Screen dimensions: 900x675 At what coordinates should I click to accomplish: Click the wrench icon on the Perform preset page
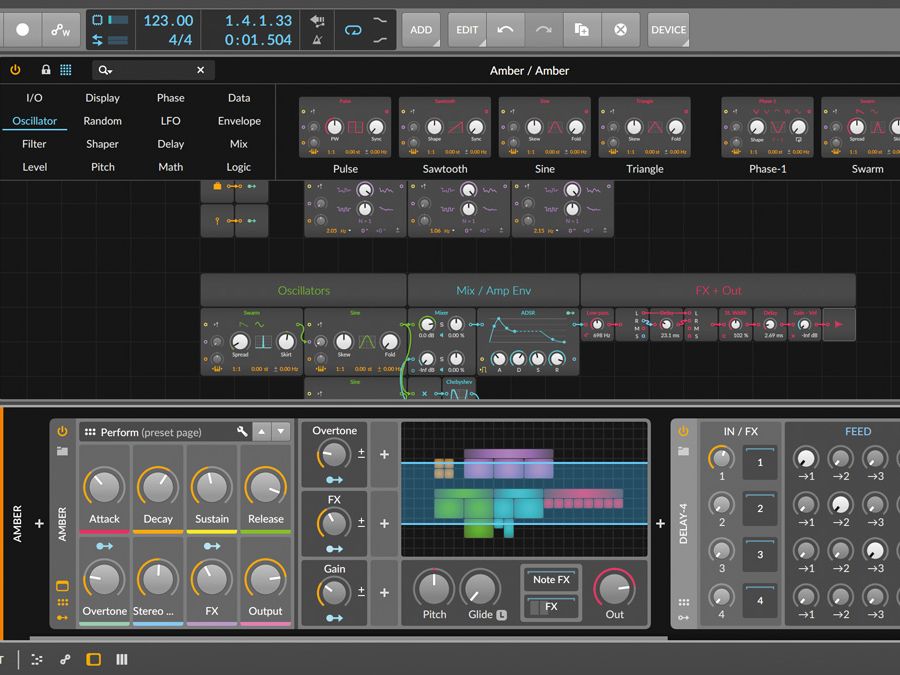point(242,432)
